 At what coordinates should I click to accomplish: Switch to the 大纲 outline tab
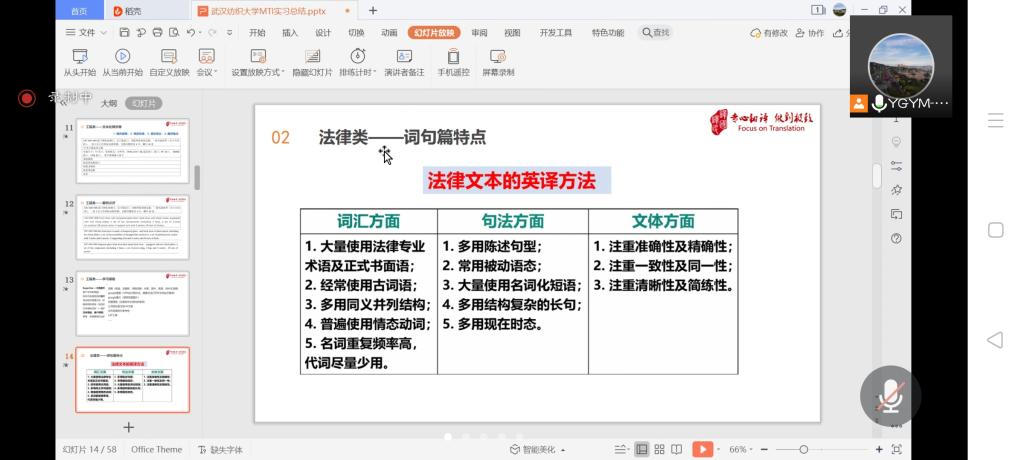pos(109,103)
